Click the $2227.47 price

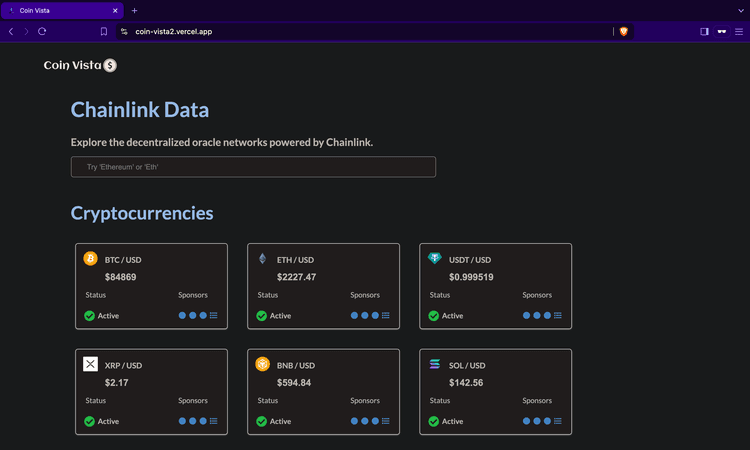pyautogui.click(x=297, y=277)
